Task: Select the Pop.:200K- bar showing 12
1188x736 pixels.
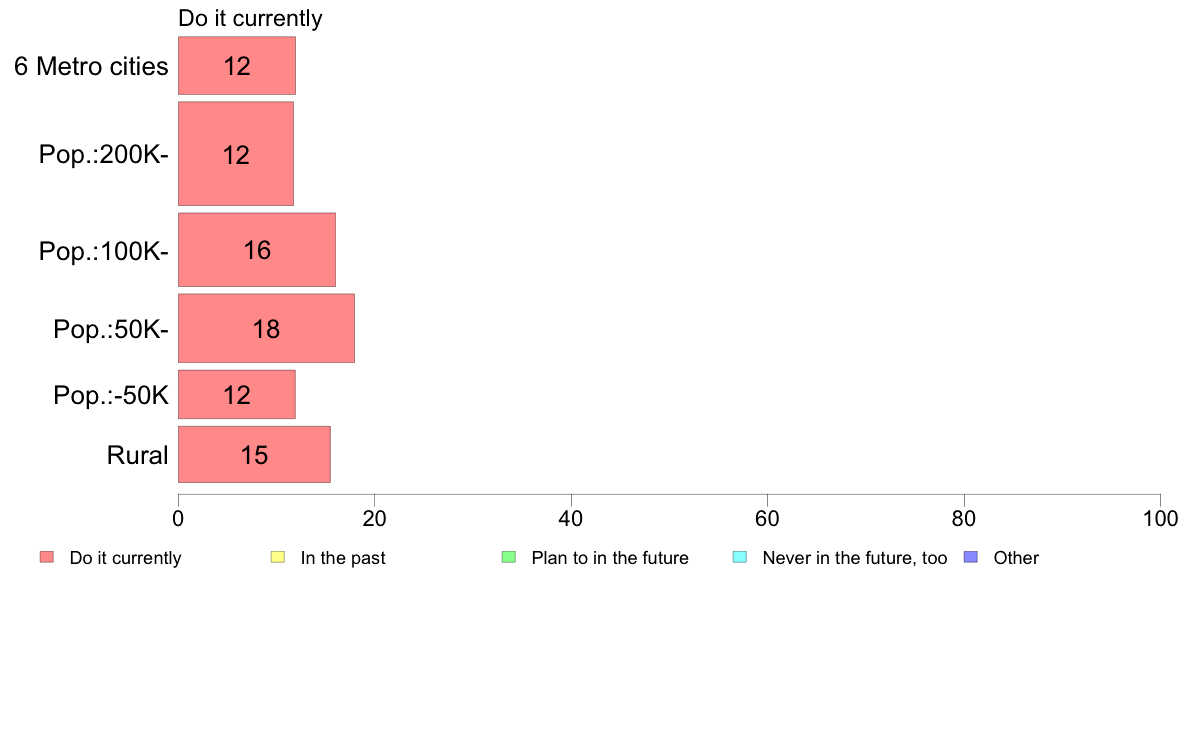Action: 236,154
